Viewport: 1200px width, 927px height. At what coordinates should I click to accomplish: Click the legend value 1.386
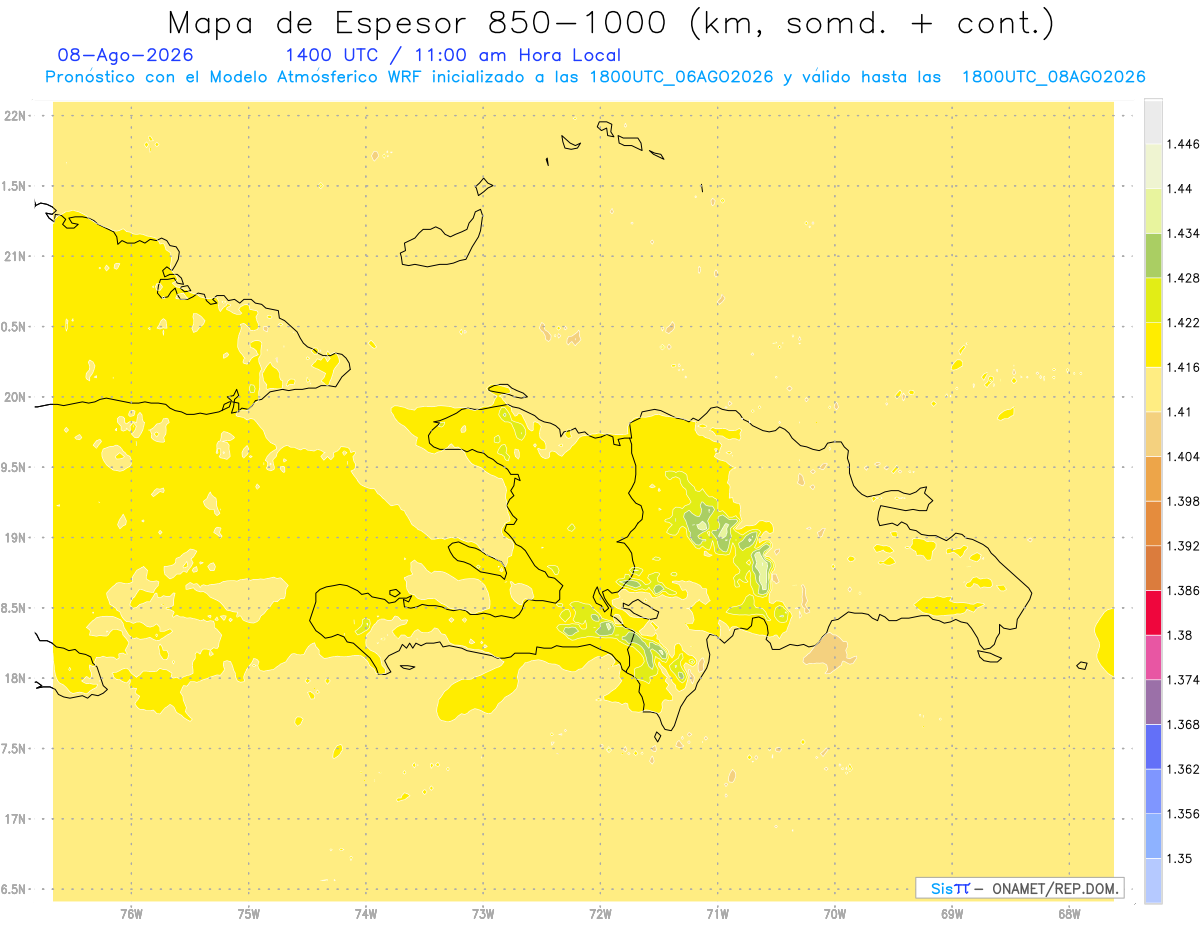coord(1183,590)
